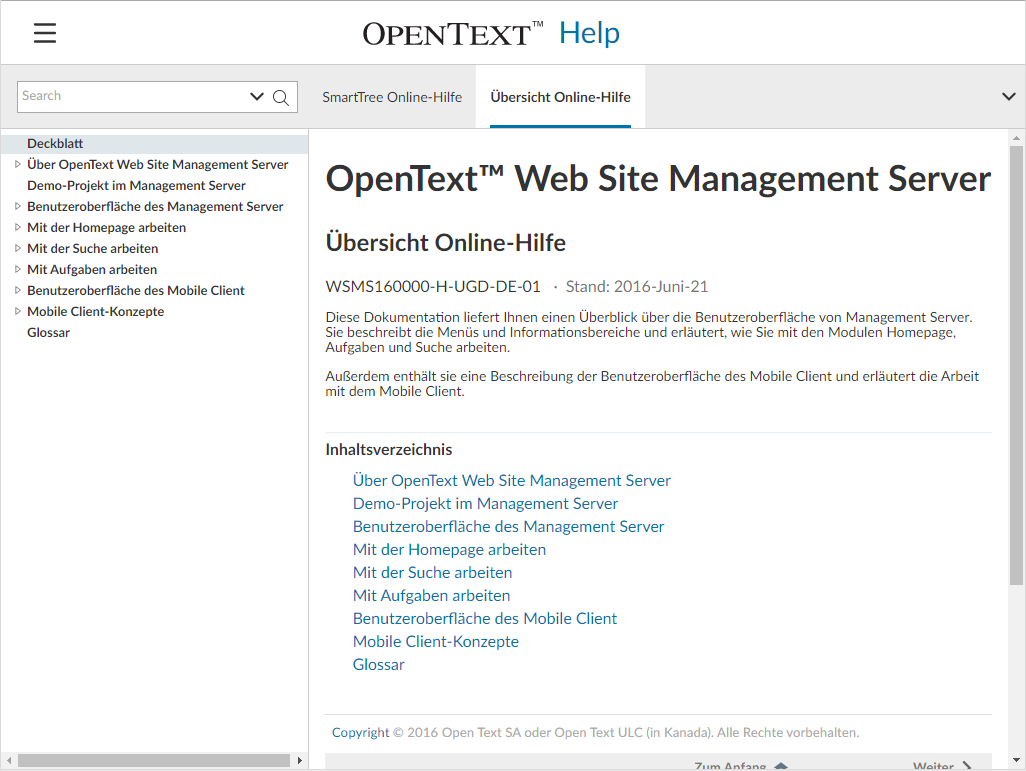
Task: Open Mit der Suche arbeiten content link
Action: (433, 572)
